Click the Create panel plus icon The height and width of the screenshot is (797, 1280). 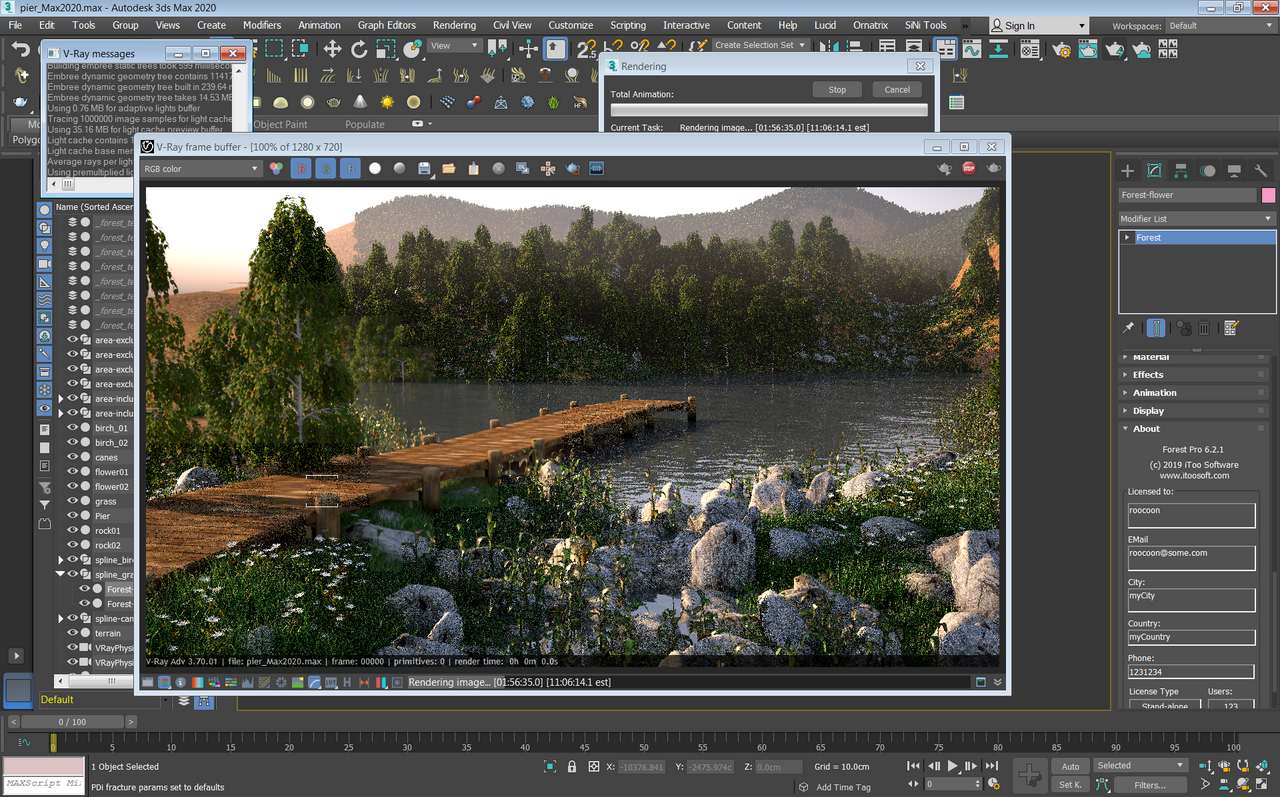pyautogui.click(x=1128, y=170)
